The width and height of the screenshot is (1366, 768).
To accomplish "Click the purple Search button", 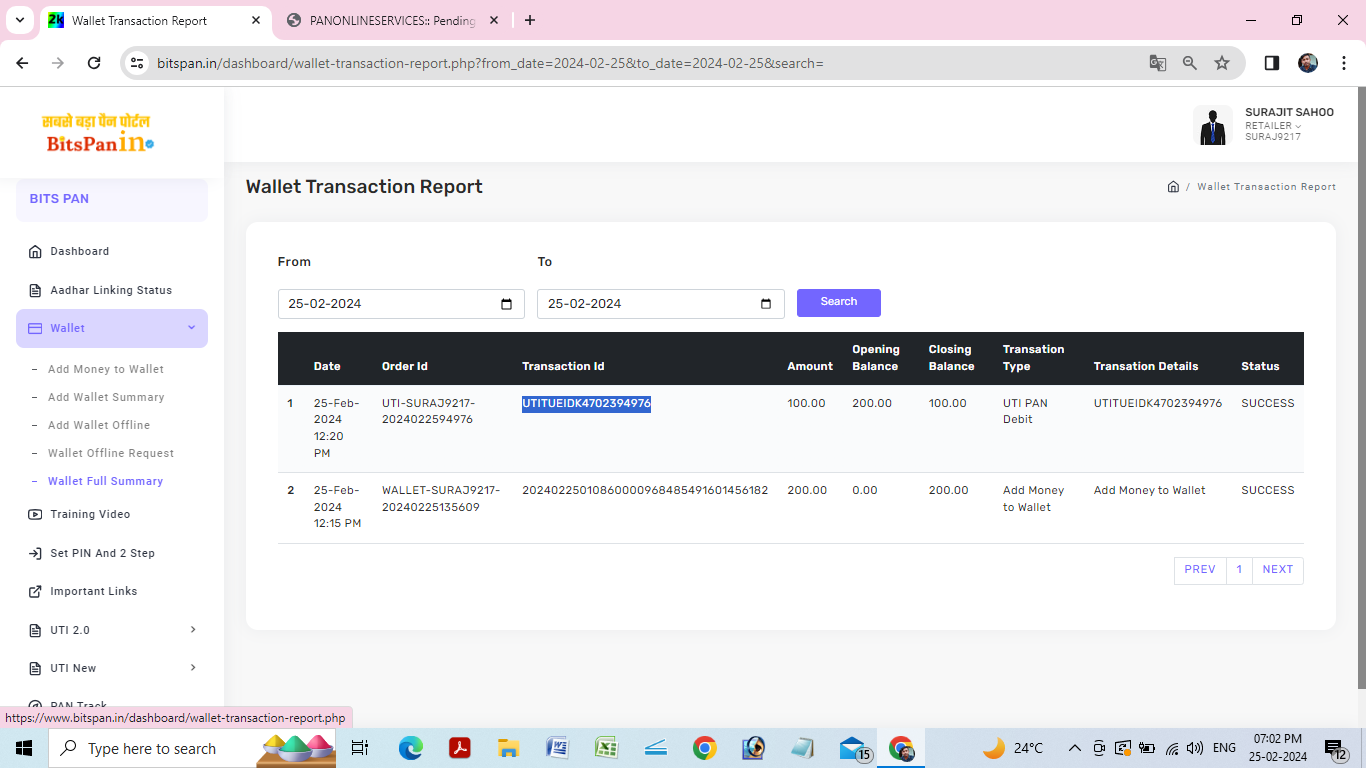I will coord(838,302).
